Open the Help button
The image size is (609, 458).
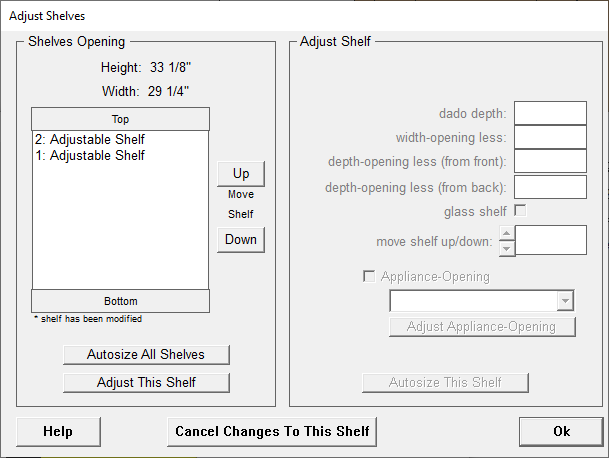pyautogui.click(x=58, y=431)
